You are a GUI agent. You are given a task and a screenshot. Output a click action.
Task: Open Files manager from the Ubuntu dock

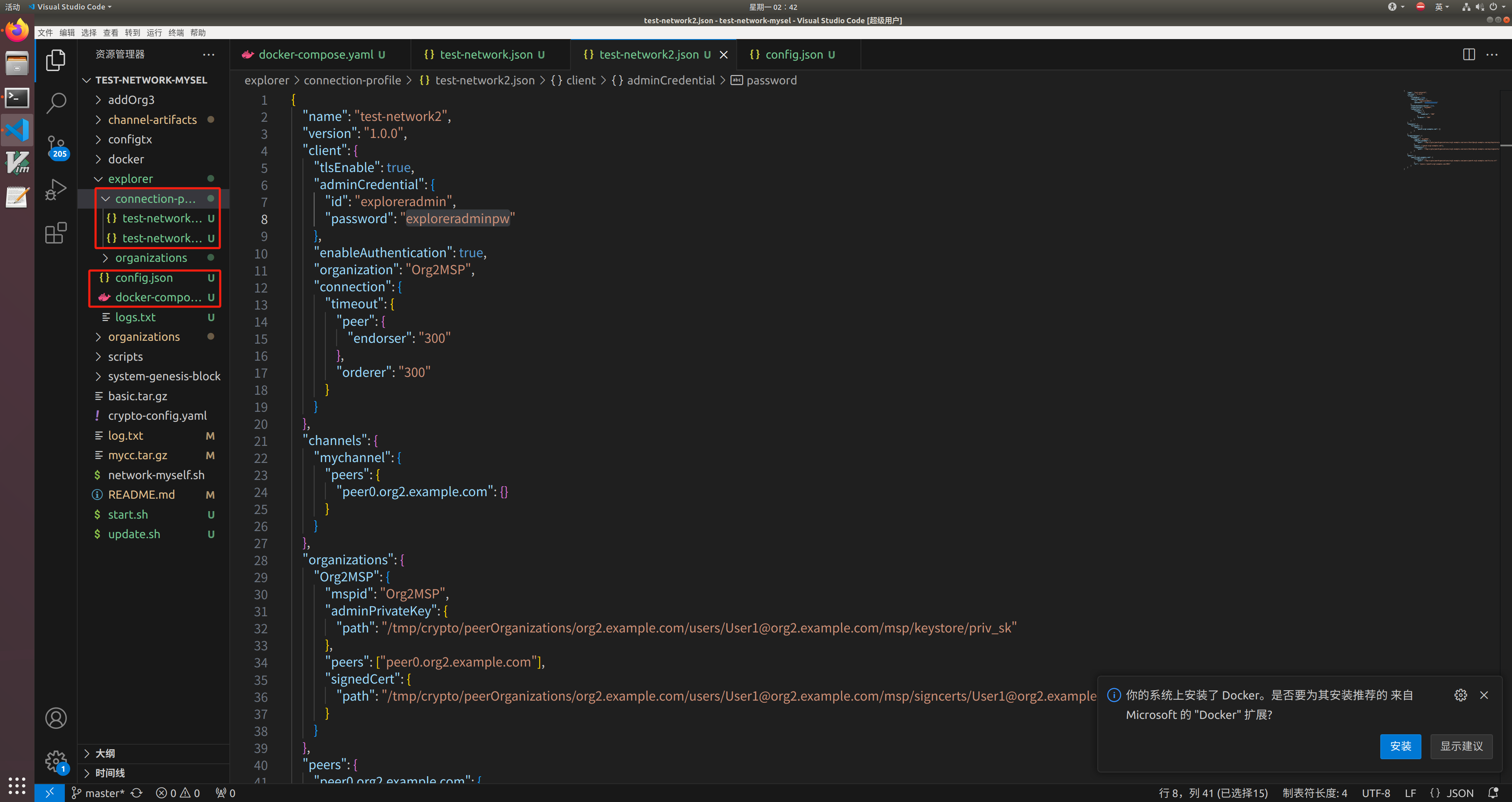click(x=17, y=64)
